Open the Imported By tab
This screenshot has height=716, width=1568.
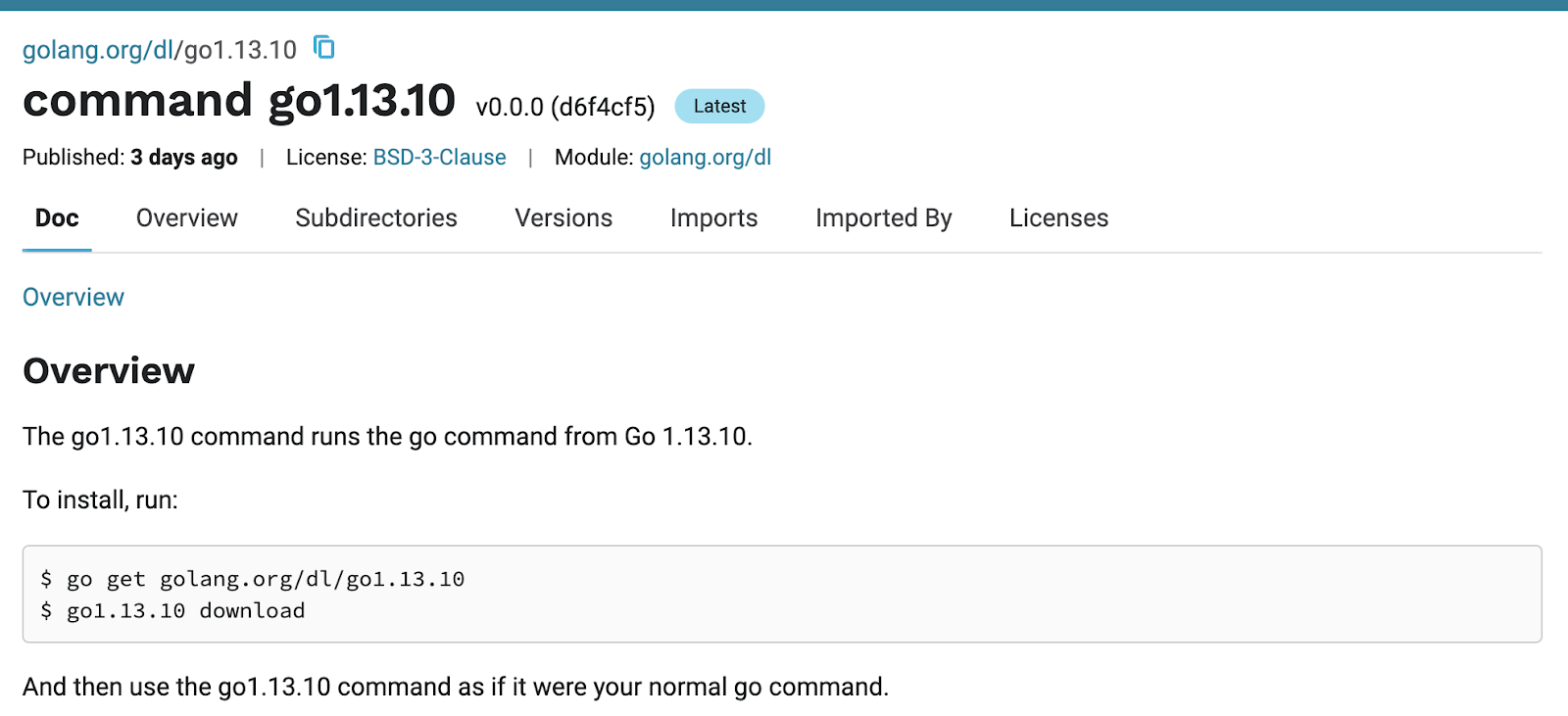coord(882,218)
